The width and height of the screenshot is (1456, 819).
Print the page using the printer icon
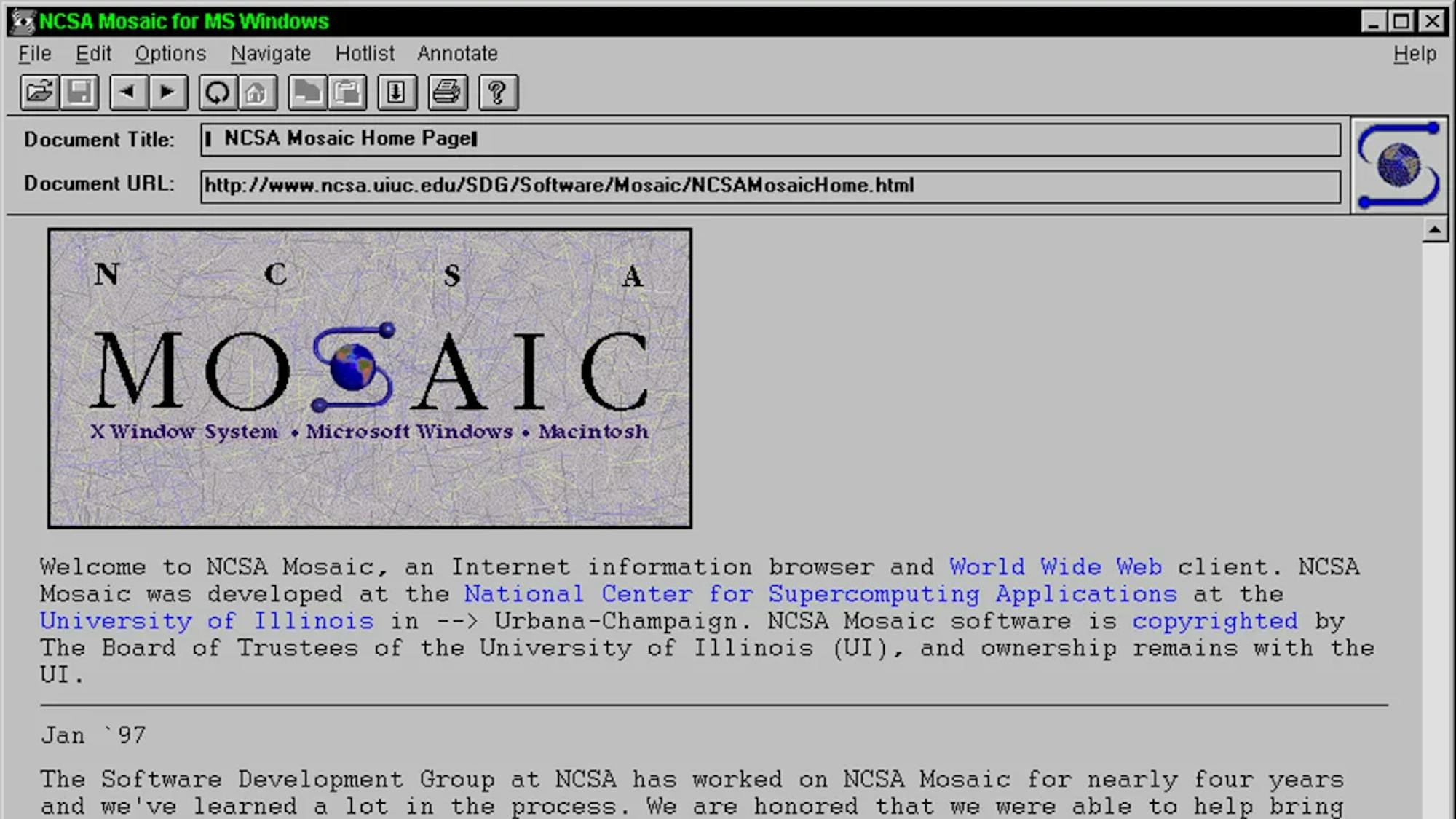coord(446,92)
